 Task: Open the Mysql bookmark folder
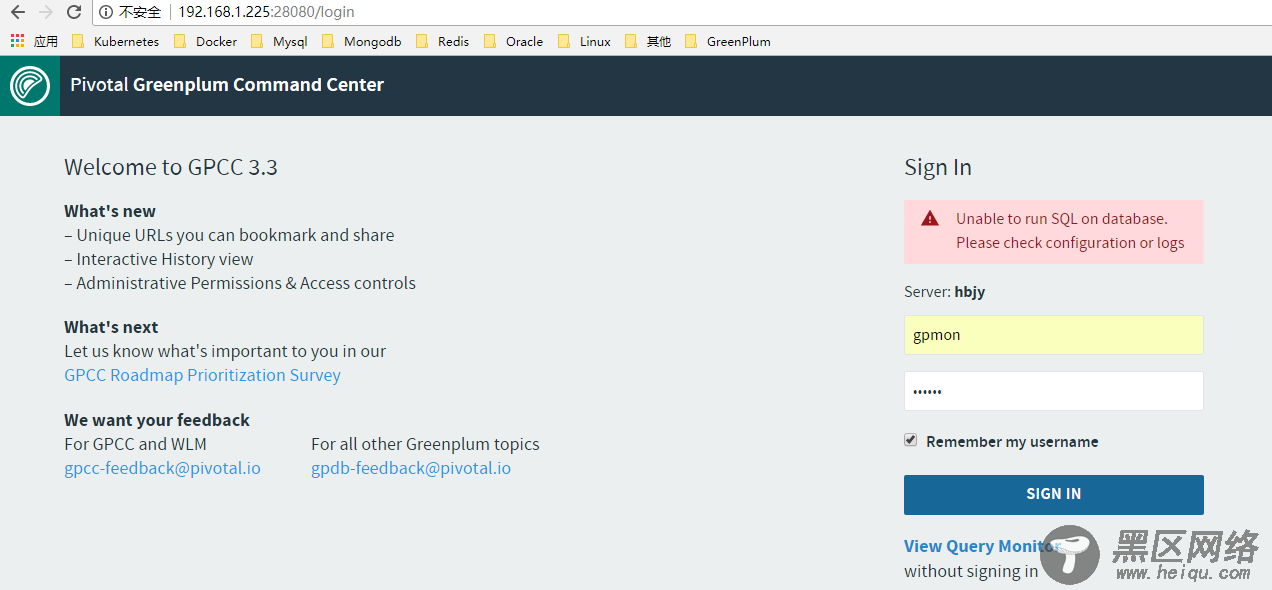(279, 41)
